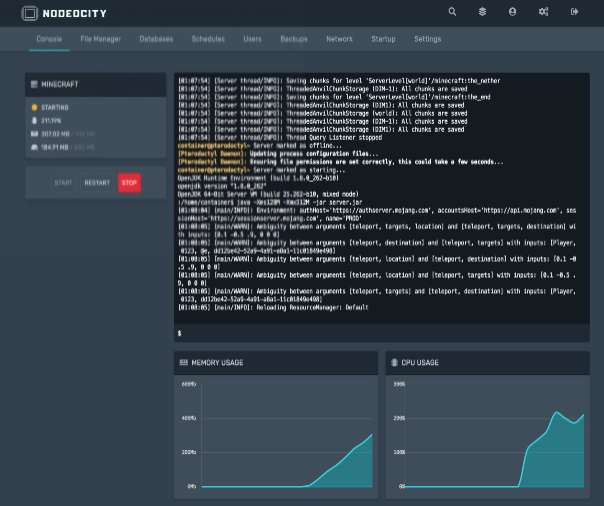Click the Memory Usage panel header icon
The height and width of the screenshot is (506, 604).
point(184,362)
